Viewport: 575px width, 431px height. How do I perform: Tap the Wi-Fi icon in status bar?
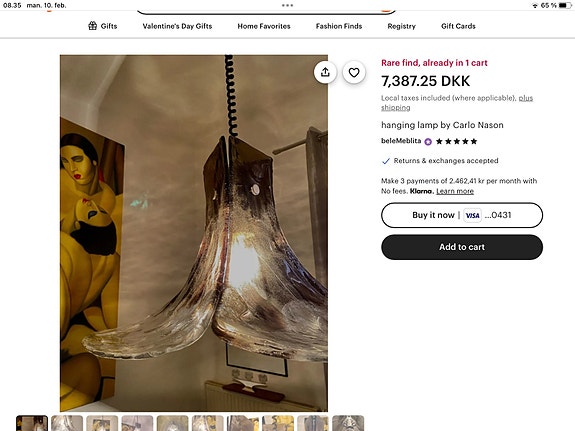tap(535, 6)
